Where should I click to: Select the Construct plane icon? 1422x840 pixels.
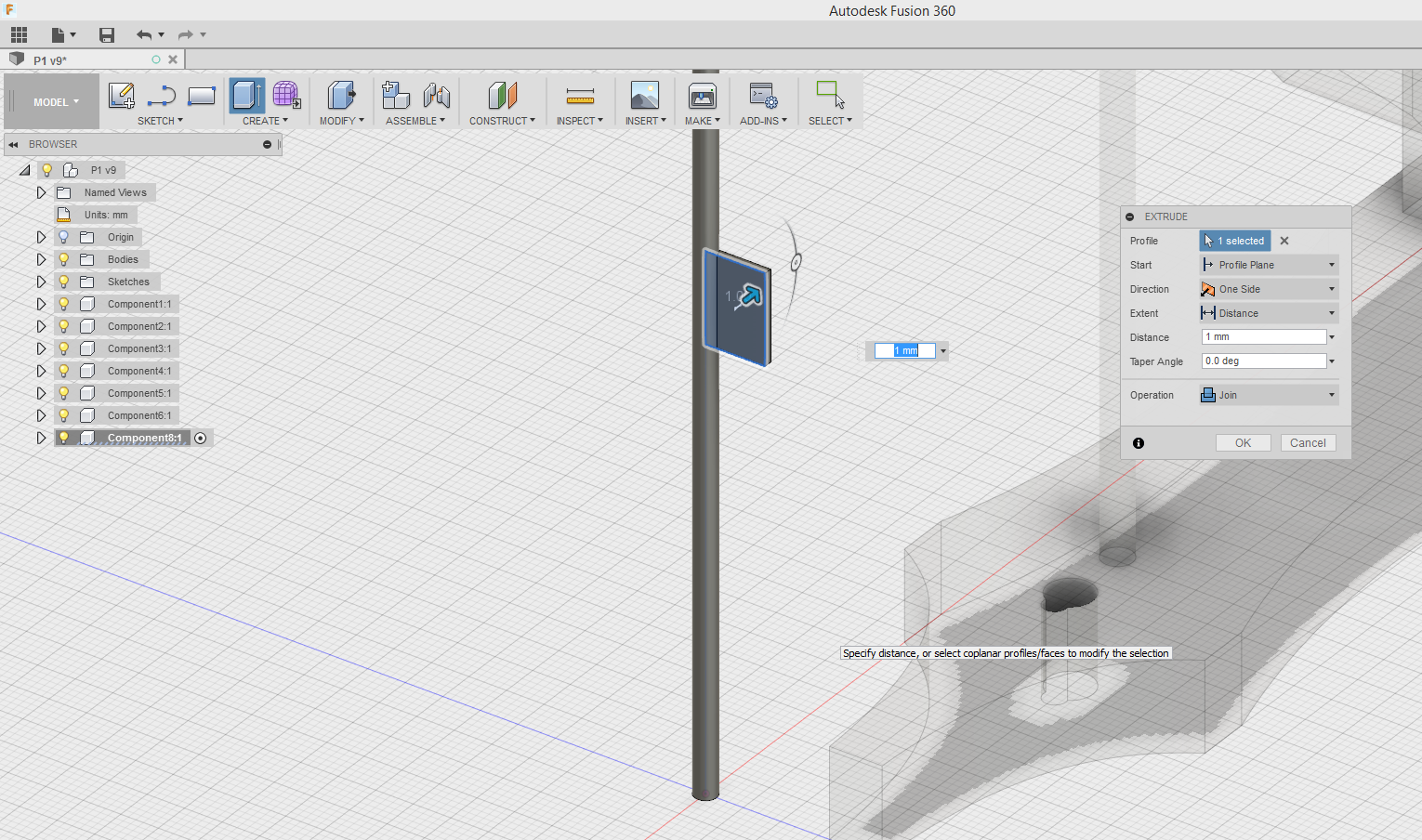503,96
